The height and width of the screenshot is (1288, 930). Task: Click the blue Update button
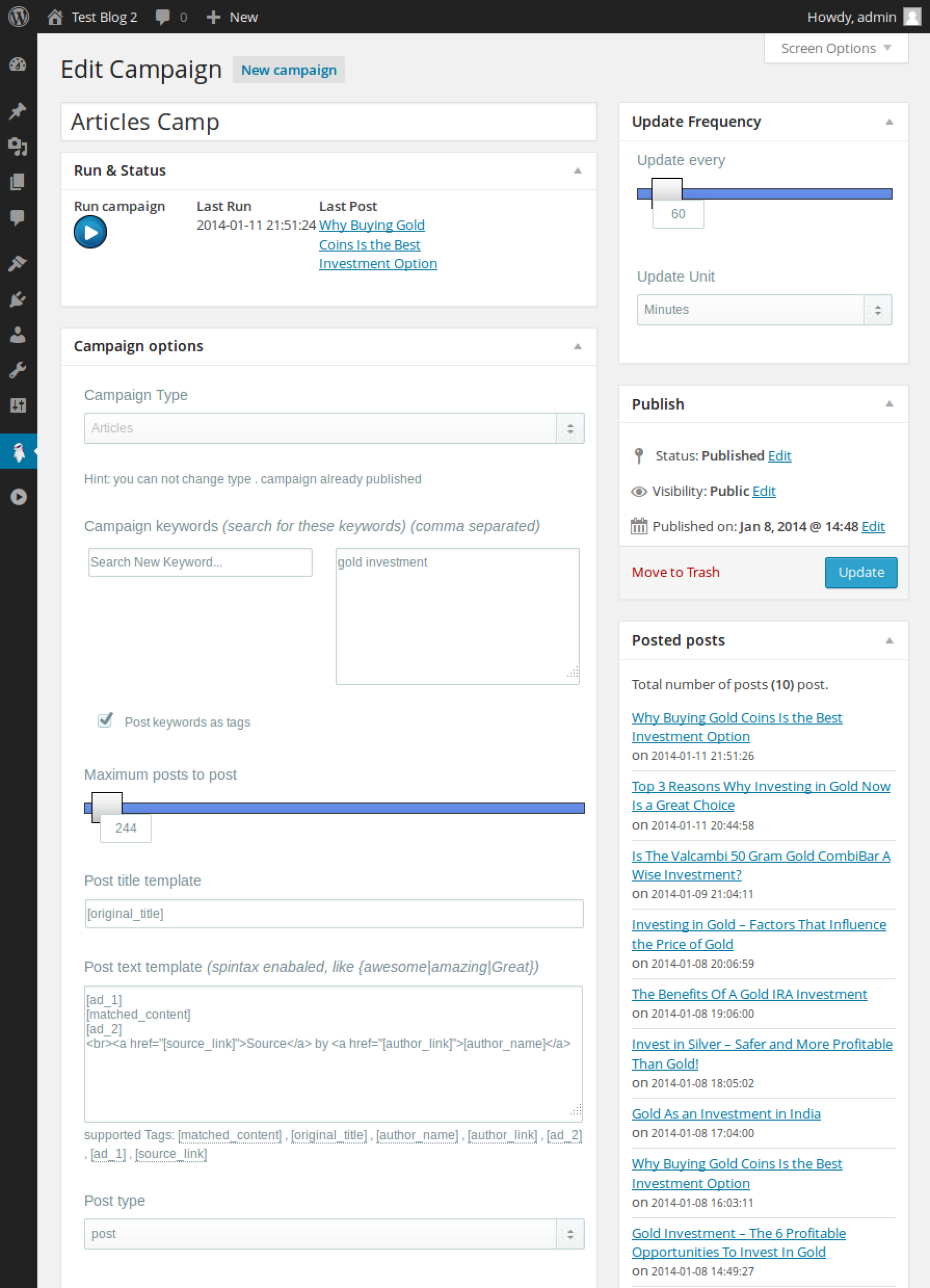tap(860, 572)
